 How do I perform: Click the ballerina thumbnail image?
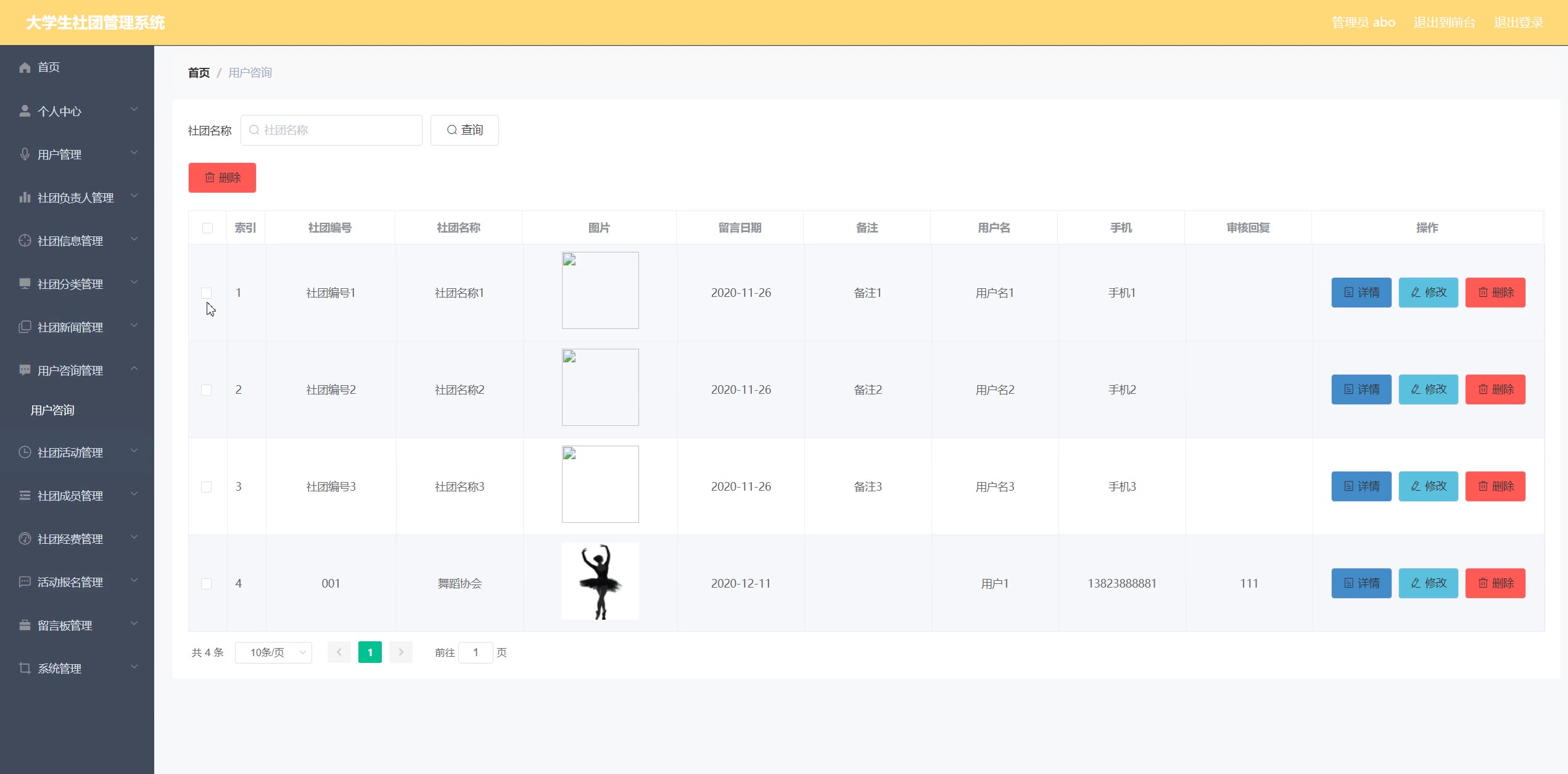600,581
